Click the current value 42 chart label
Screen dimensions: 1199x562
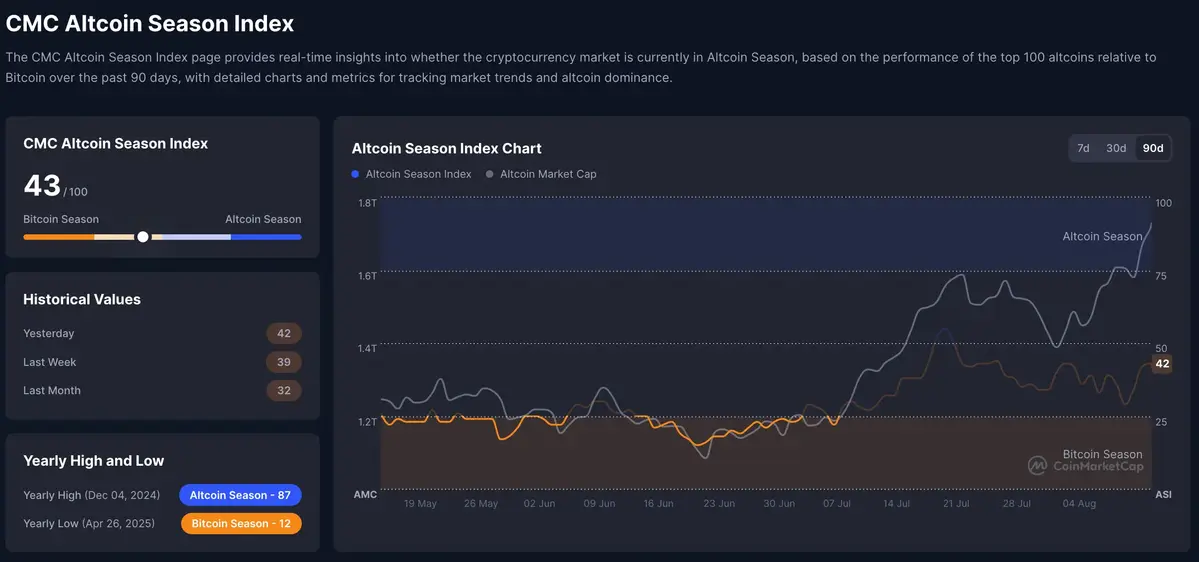(1162, 364)
